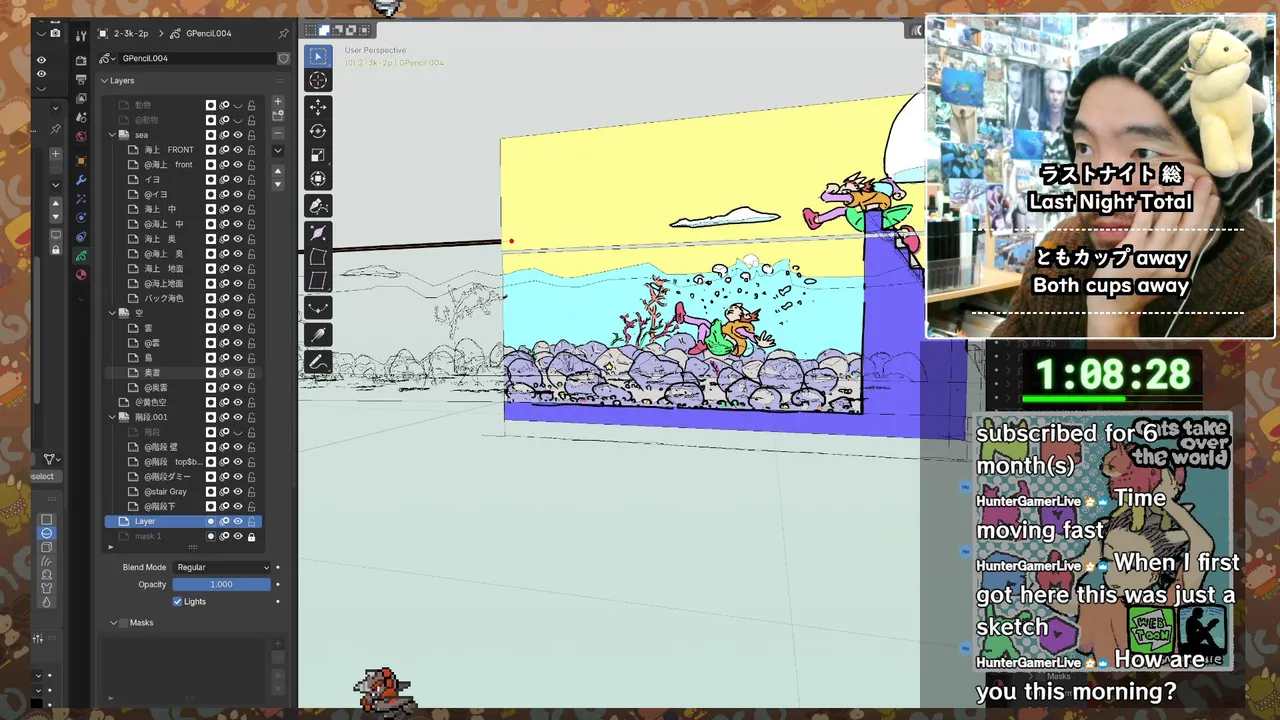The height and width of the screenshot is (720, 1280).
Task: Open the Visual Effects tab
Action: pos(81,198)
